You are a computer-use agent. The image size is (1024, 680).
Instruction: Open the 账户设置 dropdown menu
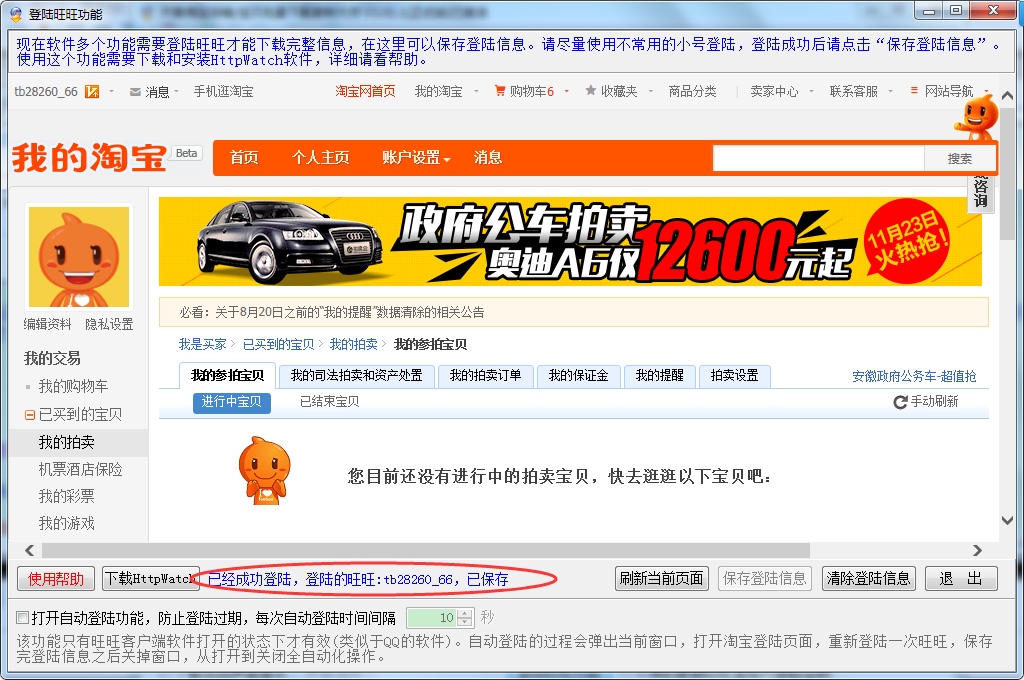coord(416,158)
